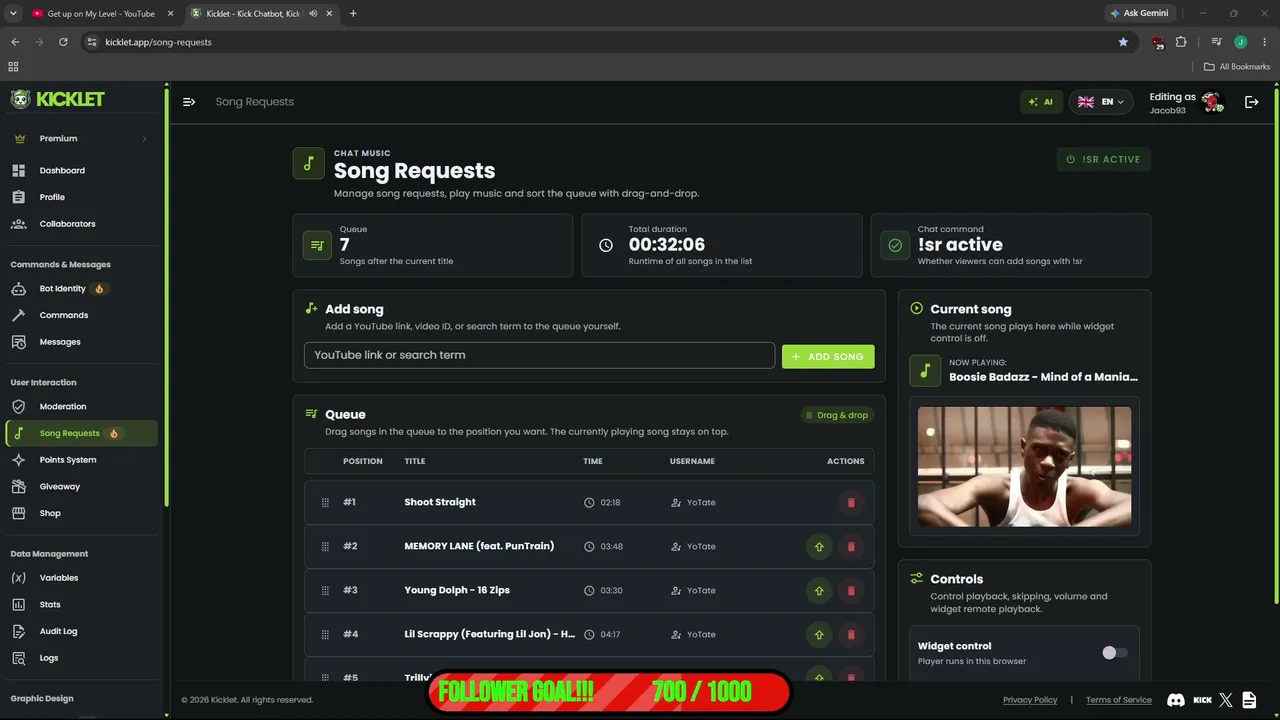Image resolution: width=1280 pixels, height=720 pixels.
Task: Open the browser extensions menu
Action: coord(1181,42)
